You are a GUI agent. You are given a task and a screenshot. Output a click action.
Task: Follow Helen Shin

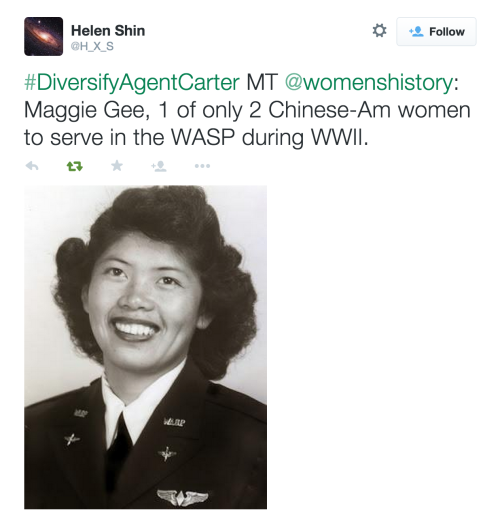(x=436, y=32)
